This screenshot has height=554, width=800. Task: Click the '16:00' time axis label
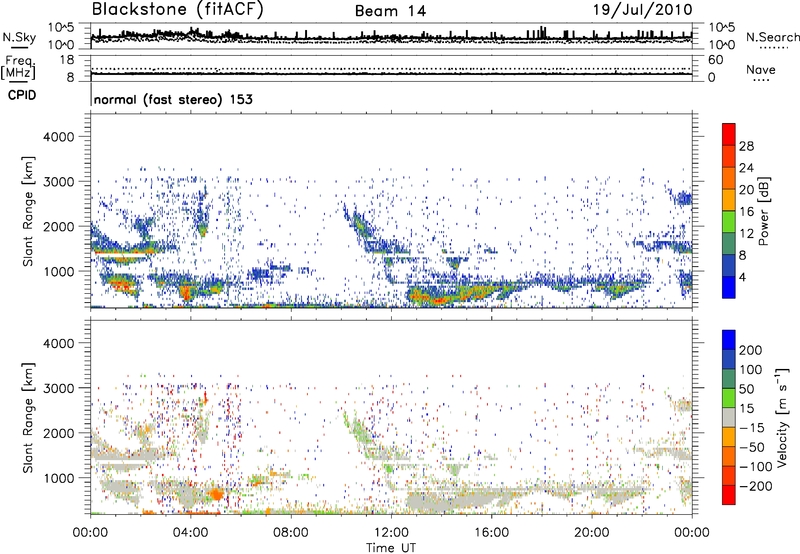coord(491,533)
